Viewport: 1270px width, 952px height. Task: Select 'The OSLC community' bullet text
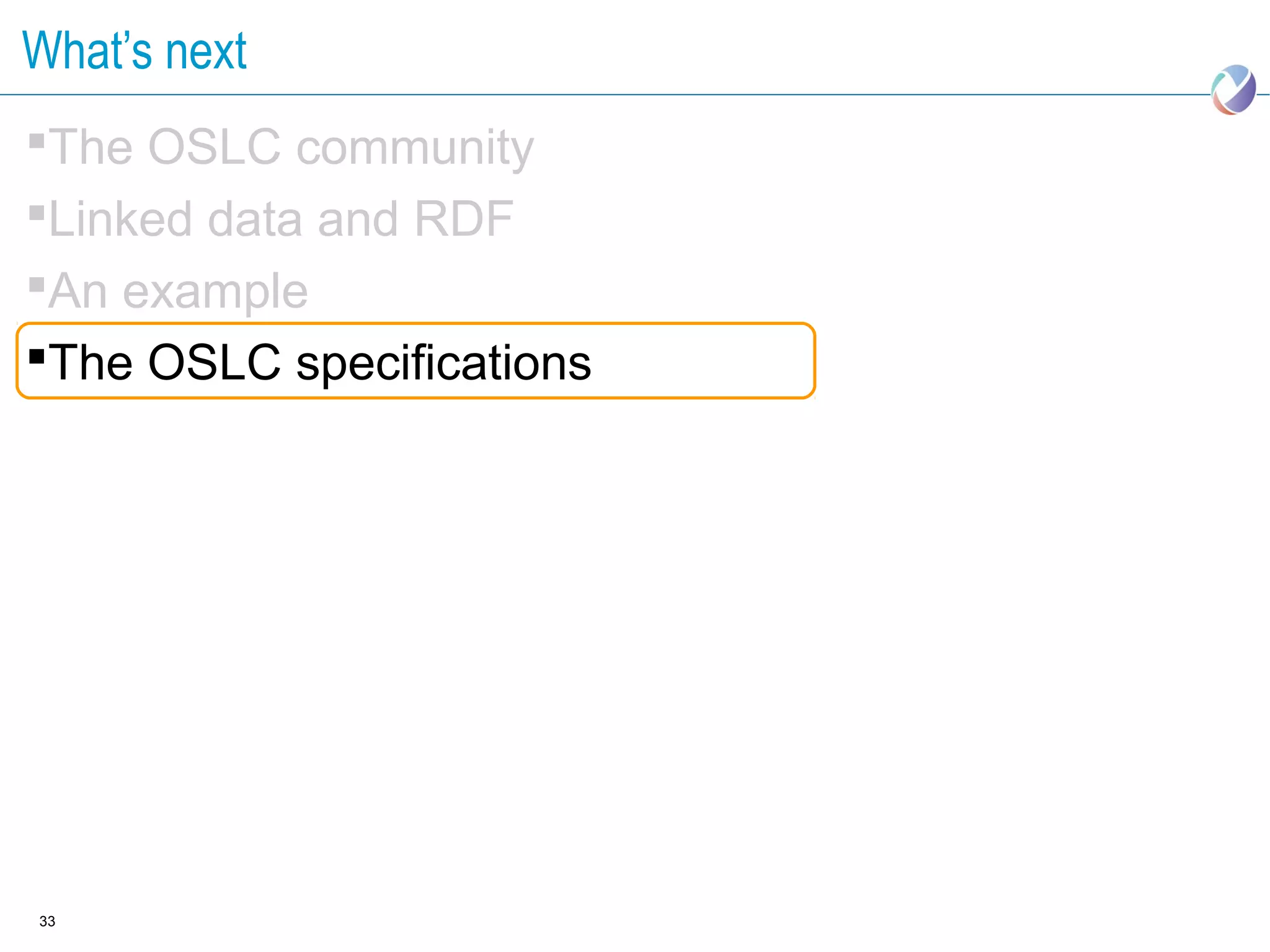click(291, 148)
